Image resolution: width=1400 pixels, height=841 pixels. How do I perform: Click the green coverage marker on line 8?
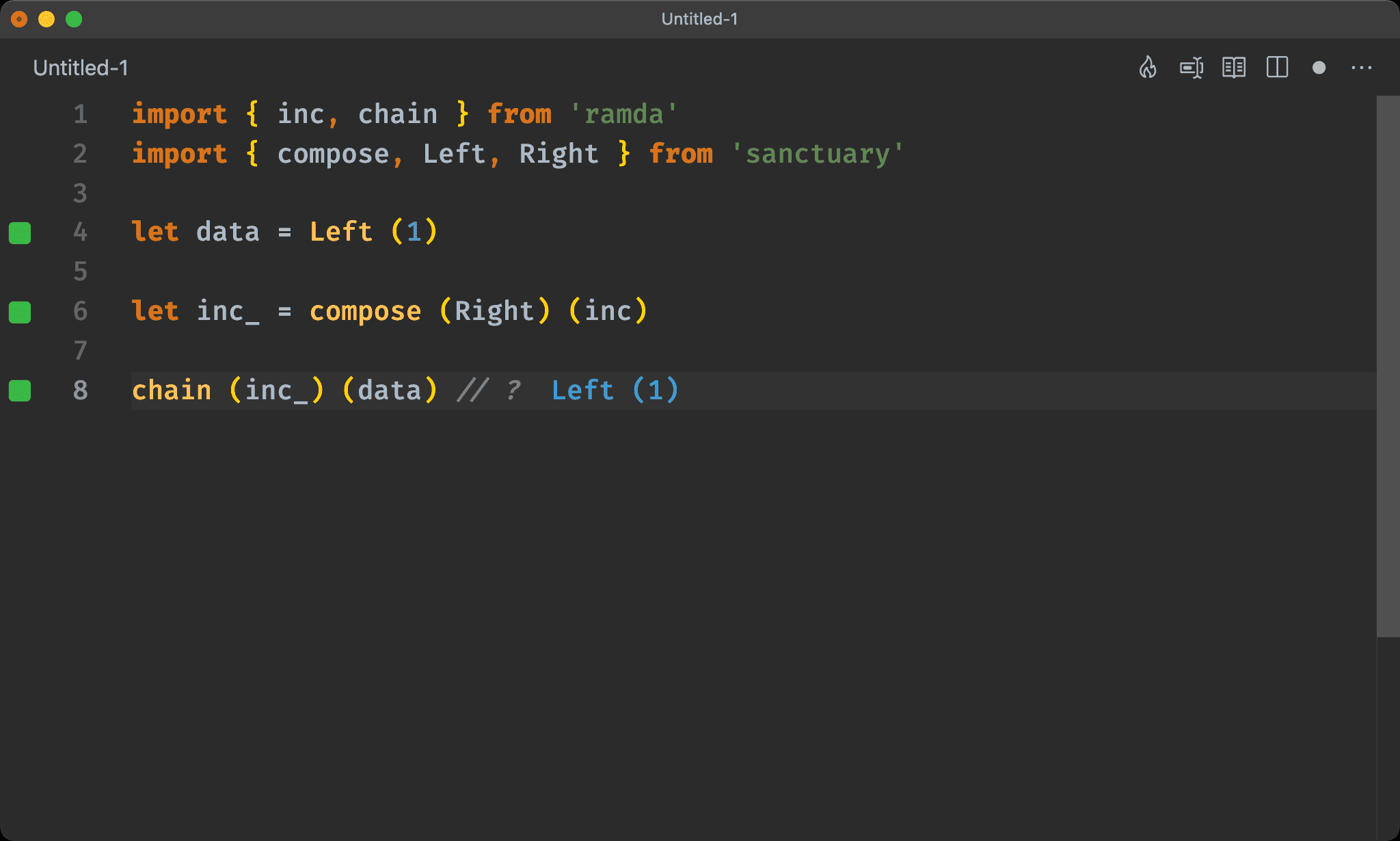coord(20,391)
